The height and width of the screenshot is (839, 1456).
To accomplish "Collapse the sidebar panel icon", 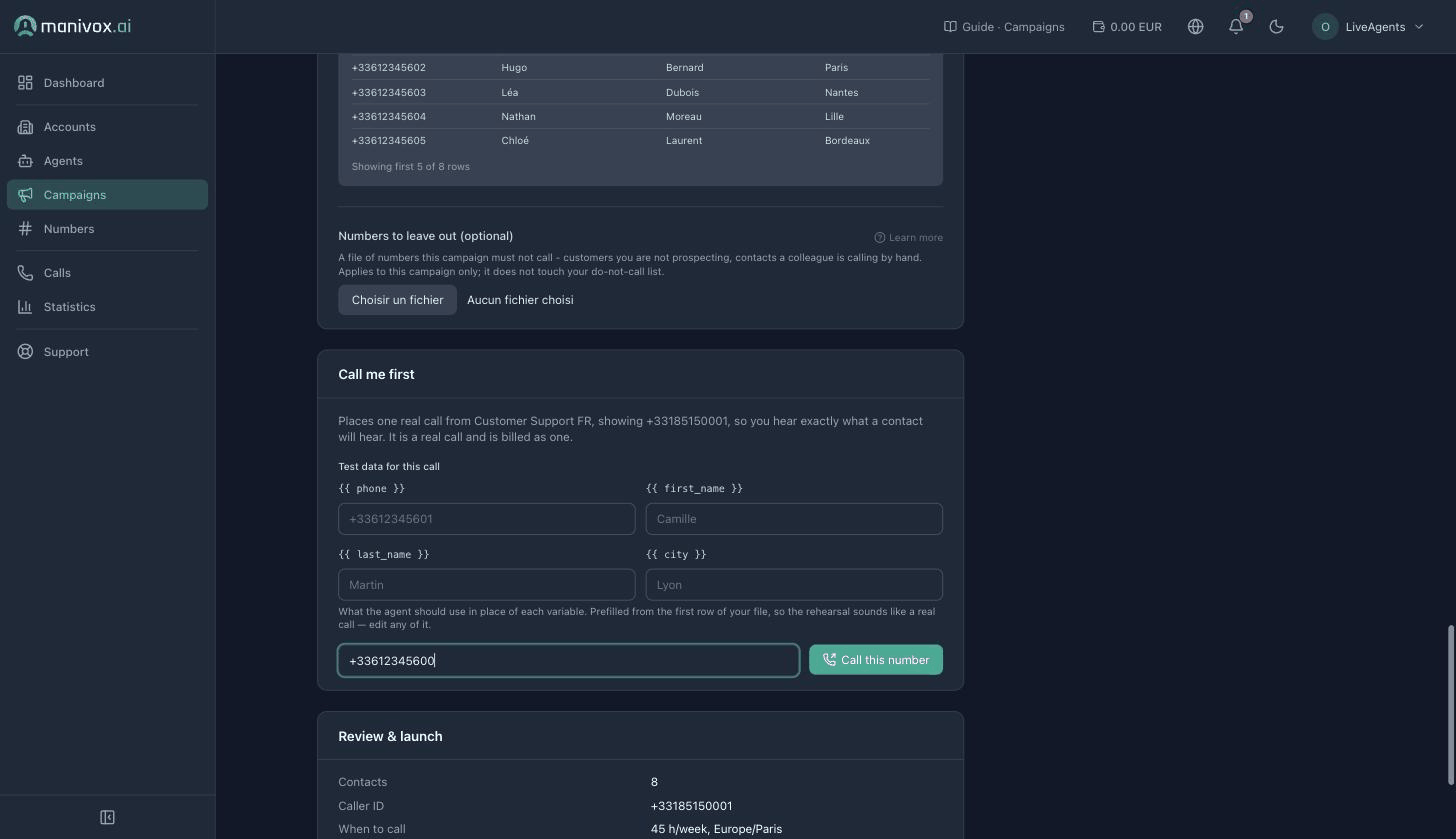I will tap(107, 817).
